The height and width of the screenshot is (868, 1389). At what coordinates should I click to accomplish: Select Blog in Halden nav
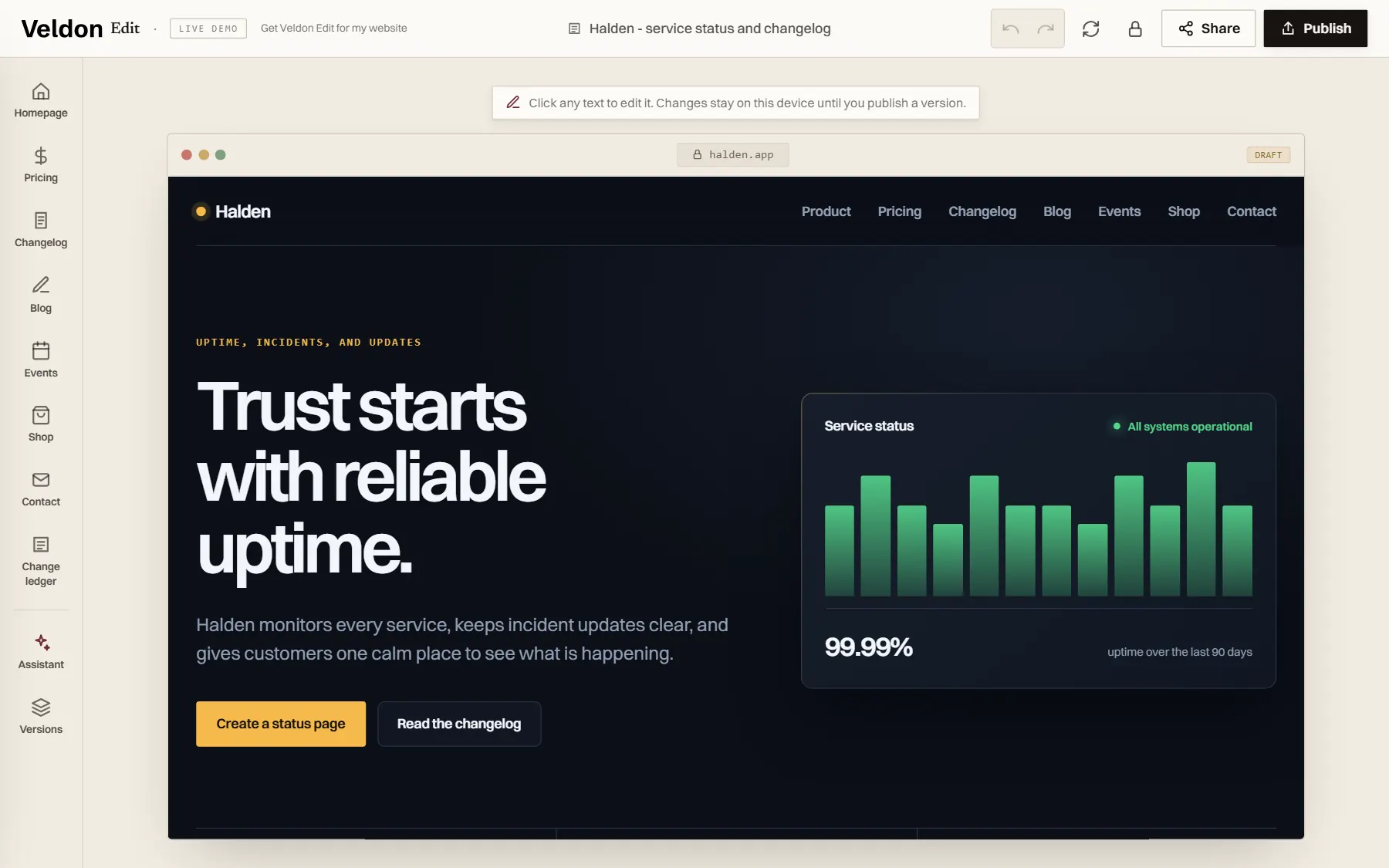(x=1057, y=211)
